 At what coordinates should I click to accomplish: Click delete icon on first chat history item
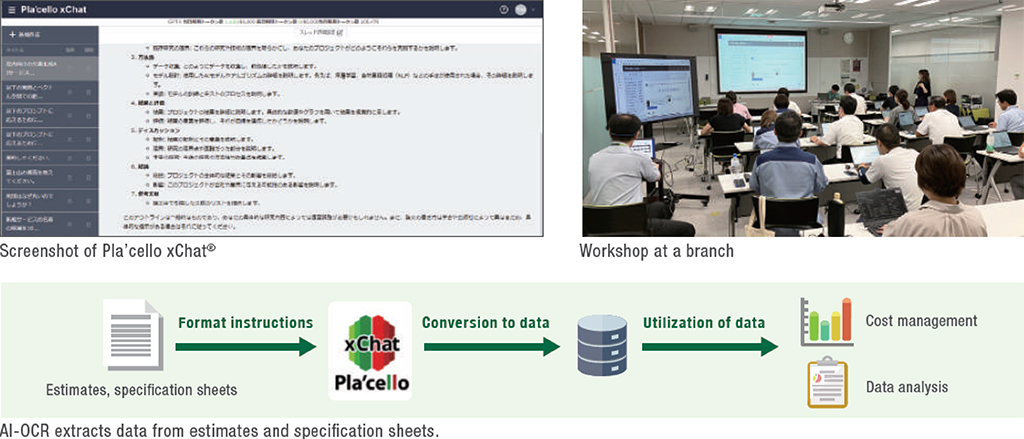tap(88, 67)
